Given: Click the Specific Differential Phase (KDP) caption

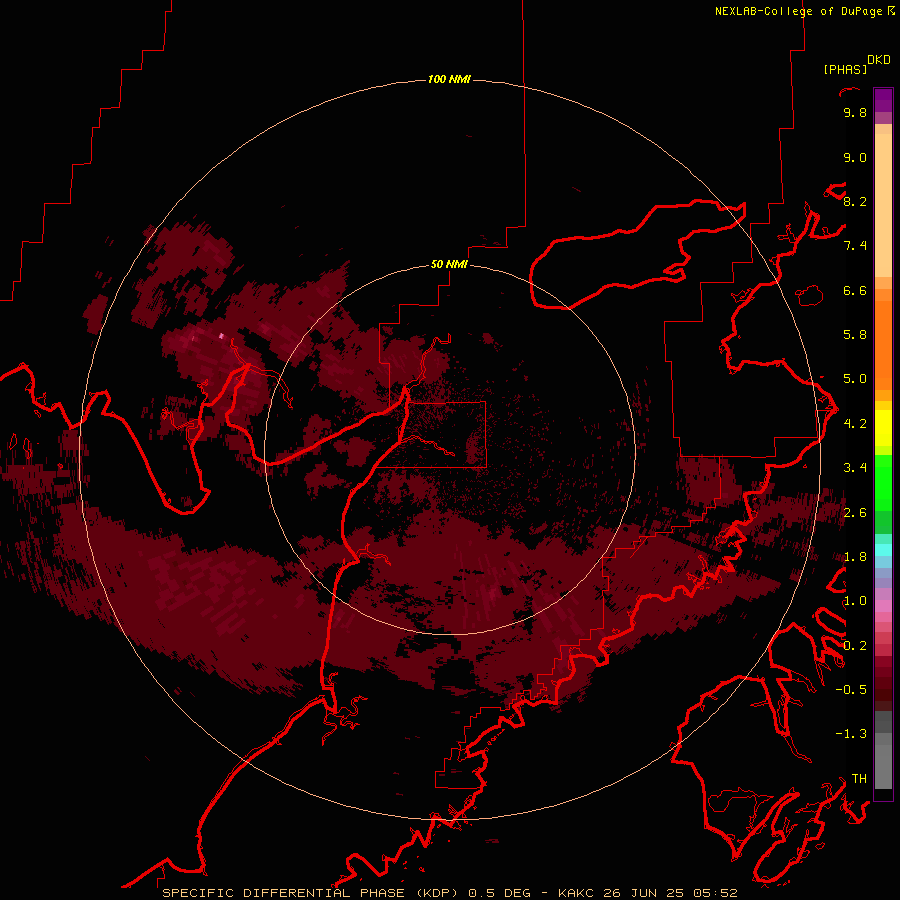Looking at the screenshot, I should coord(312,893).
